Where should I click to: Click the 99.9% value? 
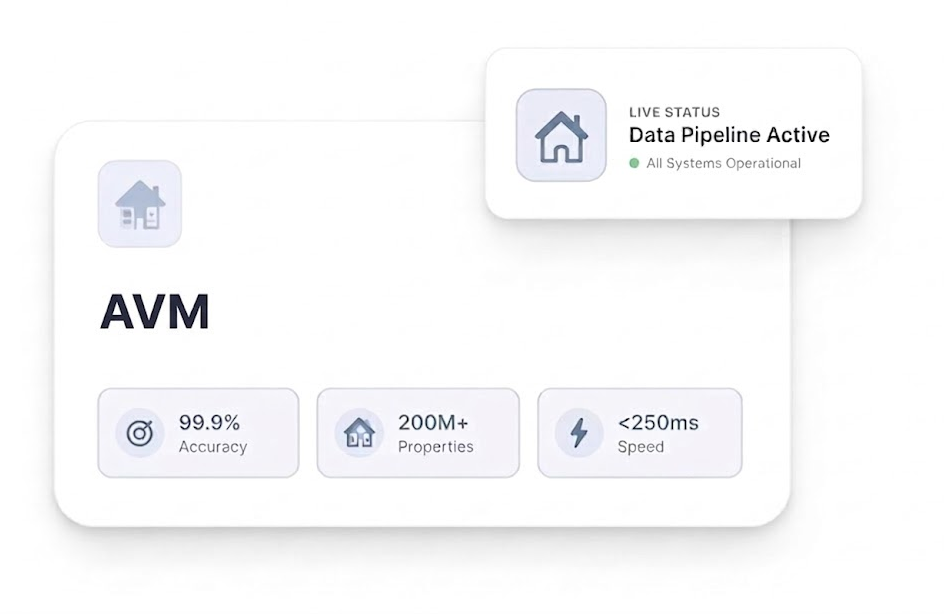(209, 422)
